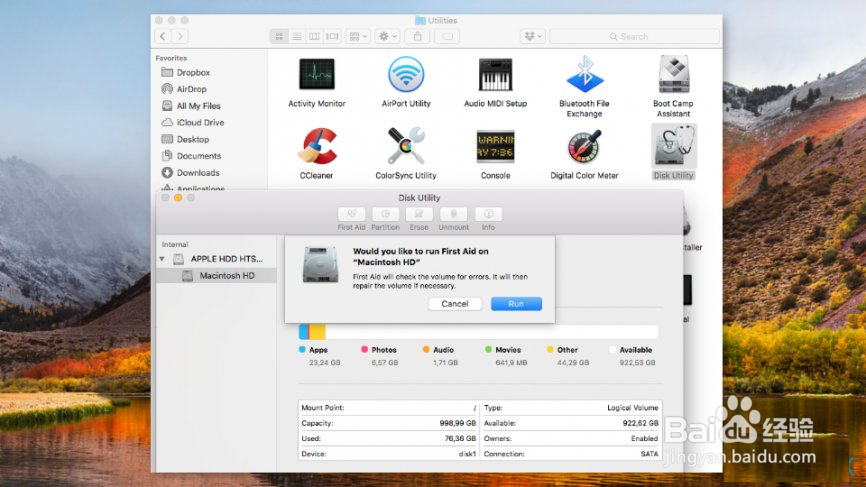Screen dimensions: 866x487
Task: Click Owners value Enabled
Action: [645, 438]
